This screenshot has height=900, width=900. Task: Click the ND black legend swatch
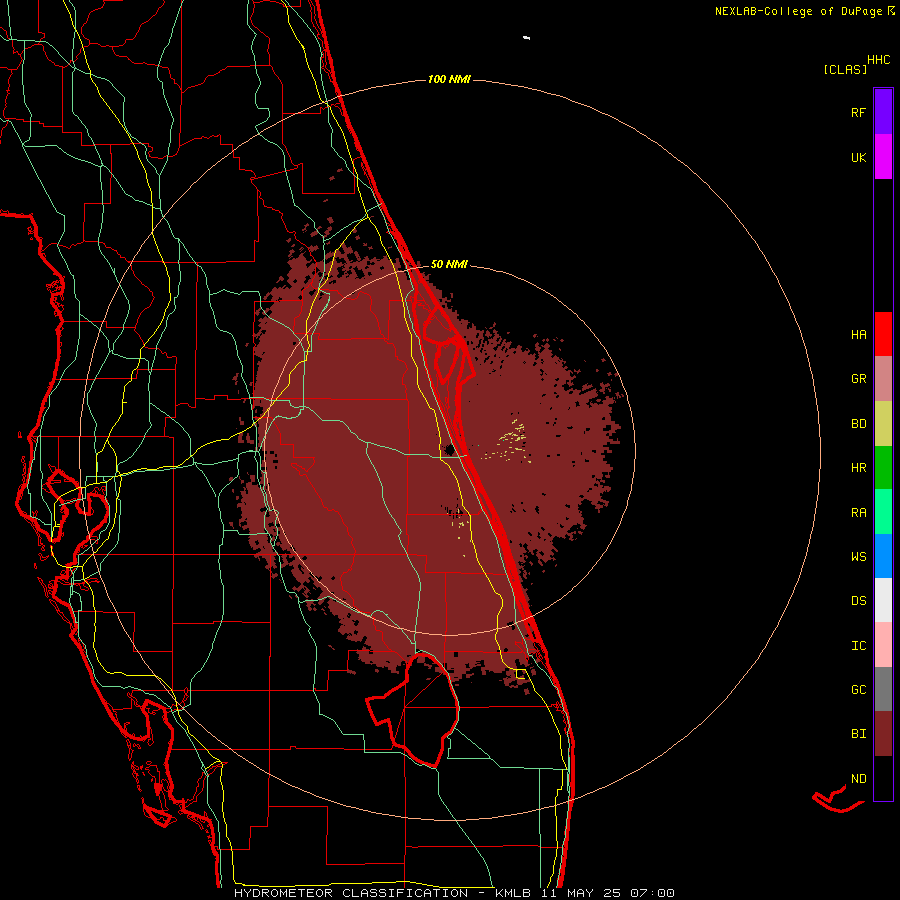[x=883, y=778]
